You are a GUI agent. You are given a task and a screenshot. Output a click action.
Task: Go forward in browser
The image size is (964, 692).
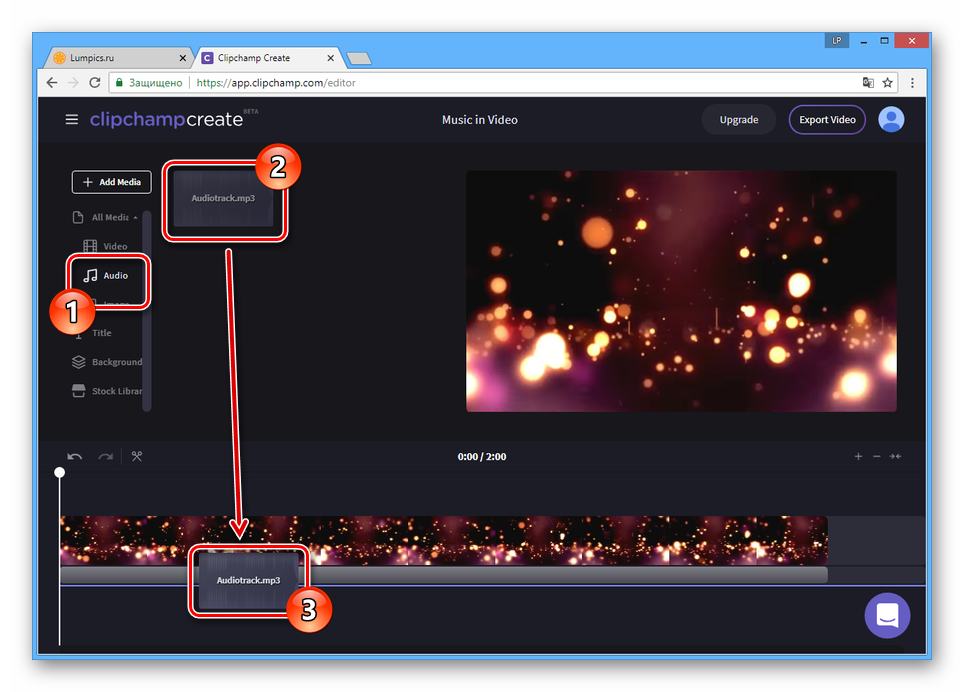point(73,82)
